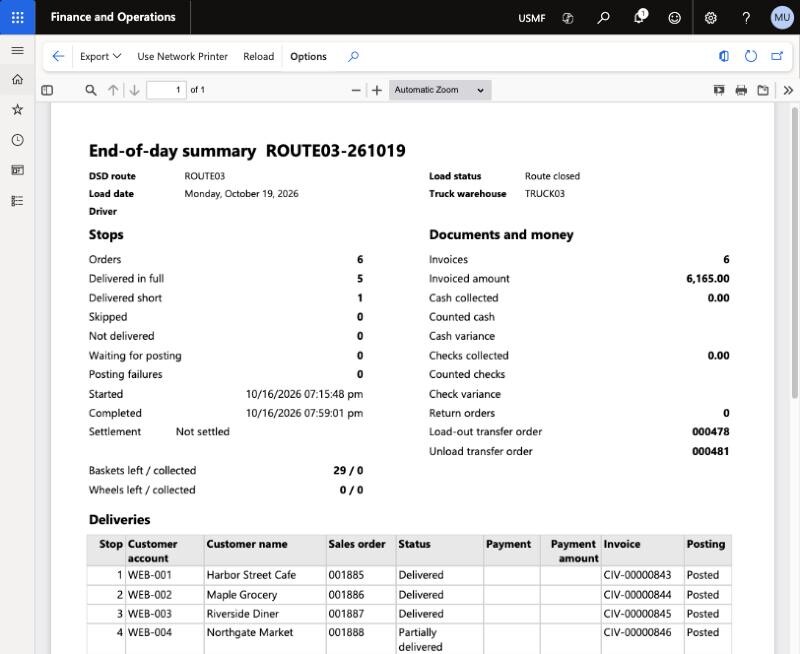The image size is (800, 654).
Task: Click the back arrow in action pane
Action: [58, 56]
